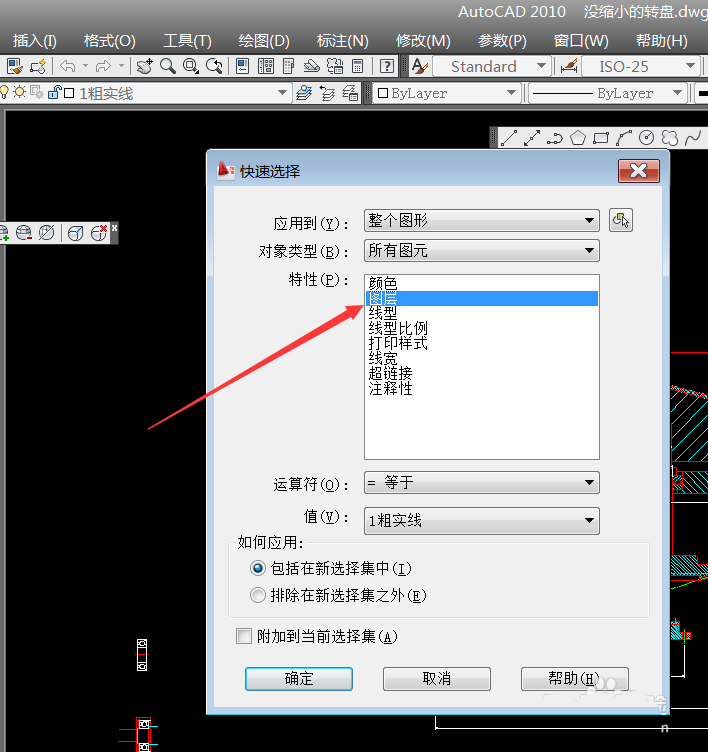The height and width of the screenshot is (752, 708).
Task: Open the QuickCalc calculator icon
Action: tap(357, 66)
